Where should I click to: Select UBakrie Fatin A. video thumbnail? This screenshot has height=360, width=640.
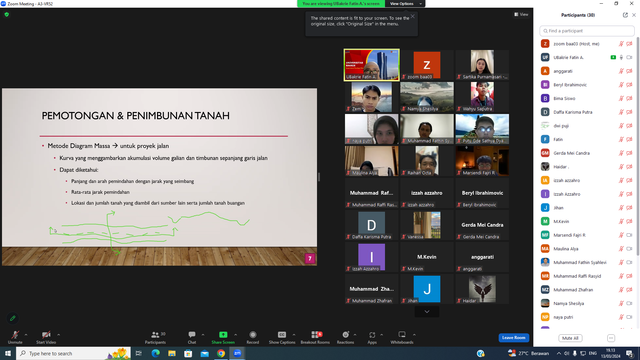coord(371,65)
